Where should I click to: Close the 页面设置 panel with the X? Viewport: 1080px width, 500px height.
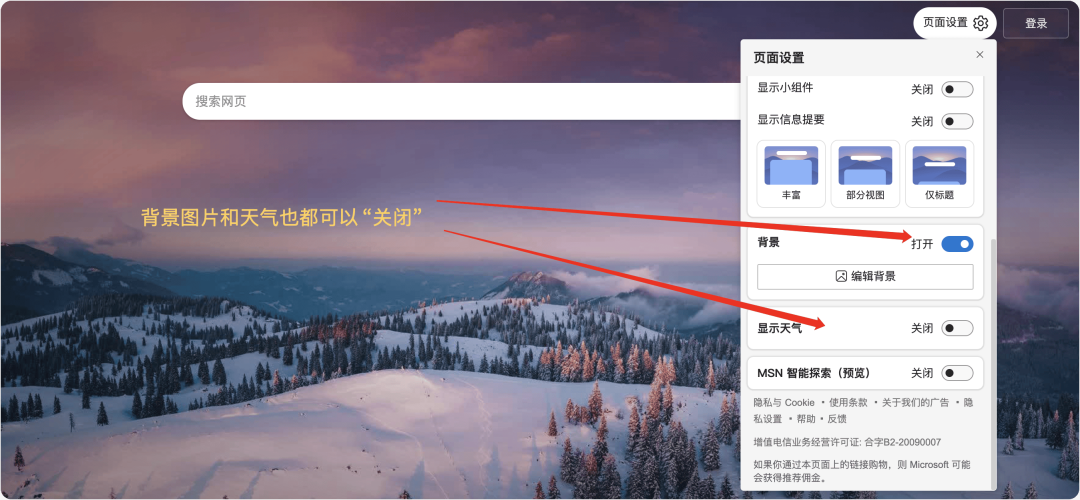click(980, 54)
